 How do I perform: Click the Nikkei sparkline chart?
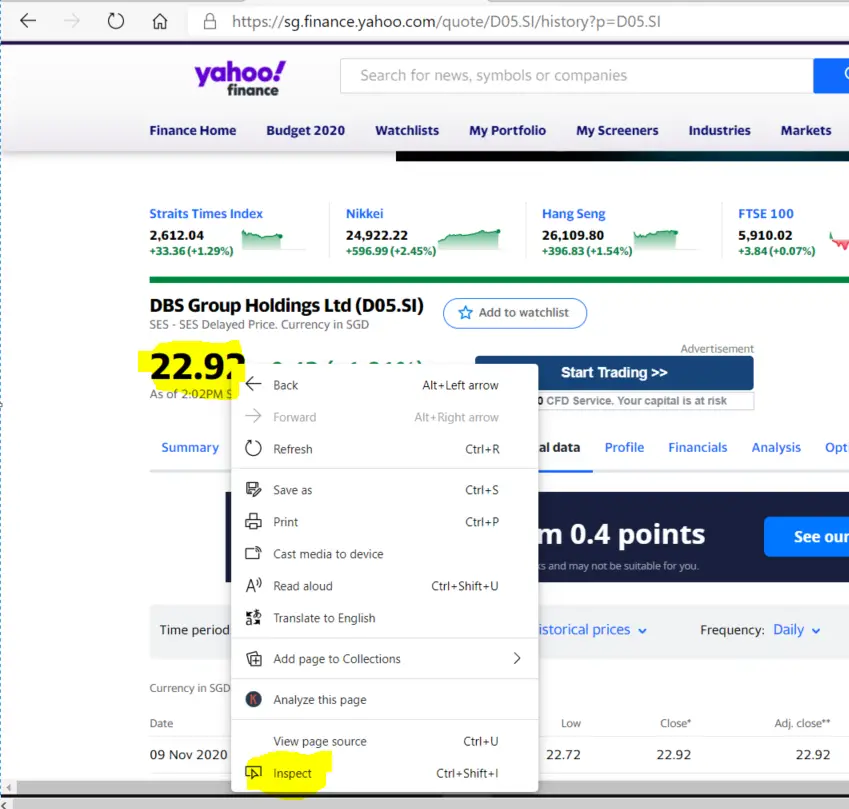(x=469, y=239)
